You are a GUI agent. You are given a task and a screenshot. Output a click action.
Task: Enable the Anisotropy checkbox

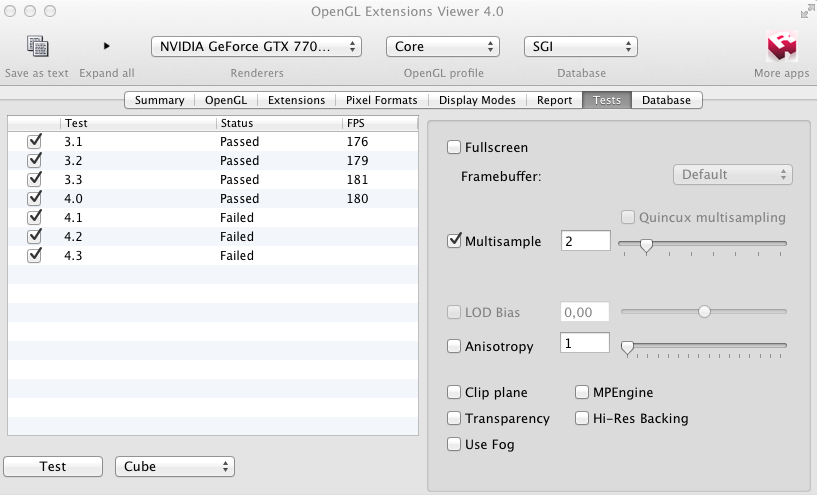coord(454,346)
